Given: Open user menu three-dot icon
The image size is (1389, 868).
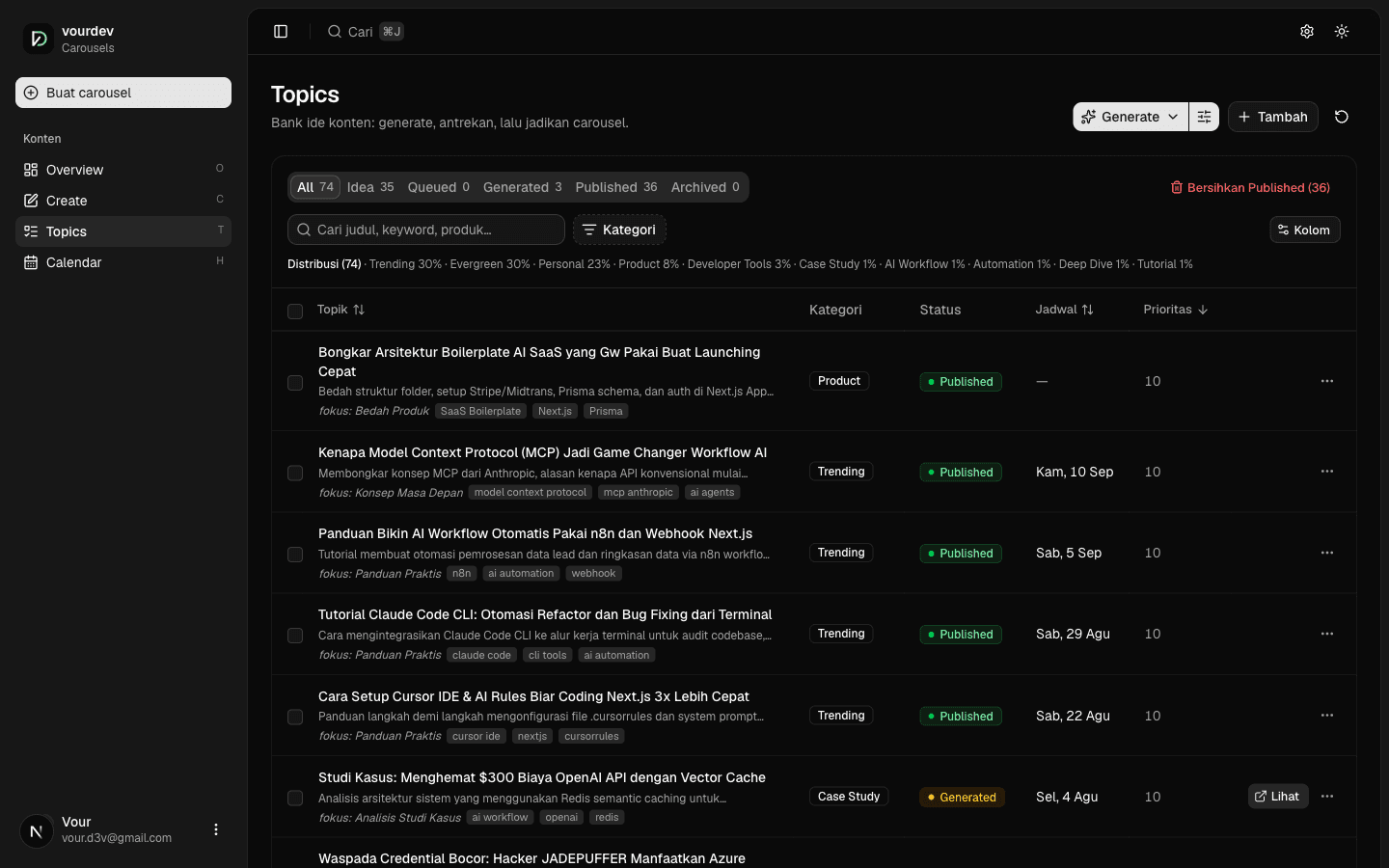Looking at the screenshot, I should [216, 829].
